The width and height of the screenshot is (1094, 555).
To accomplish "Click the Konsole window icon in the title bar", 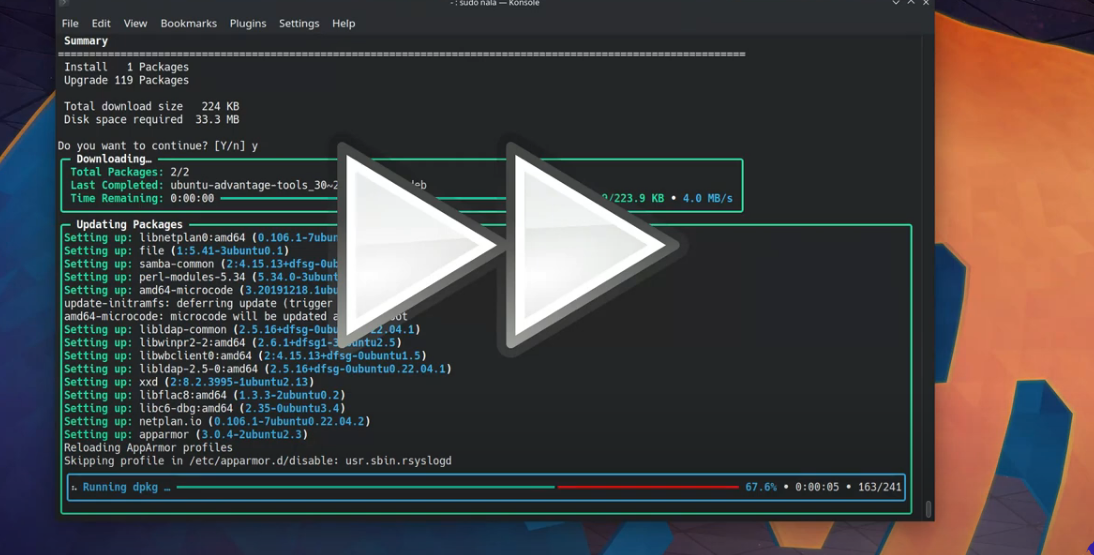I will click(63, 3).
